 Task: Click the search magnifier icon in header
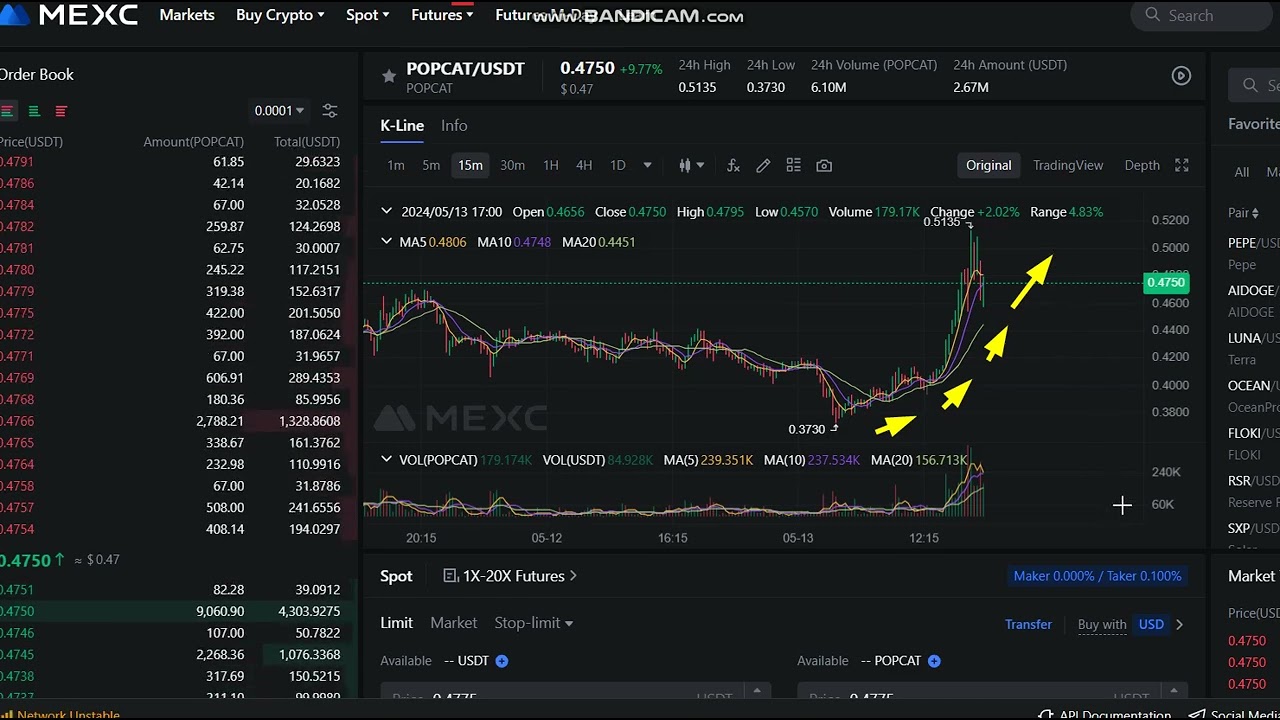point(1153,15)
